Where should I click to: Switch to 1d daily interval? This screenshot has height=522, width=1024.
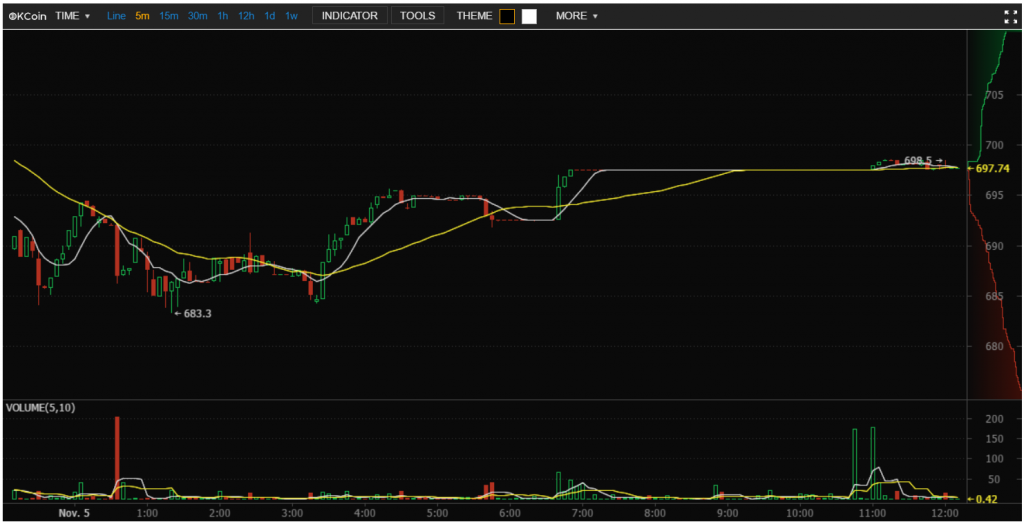click(270, 16)
